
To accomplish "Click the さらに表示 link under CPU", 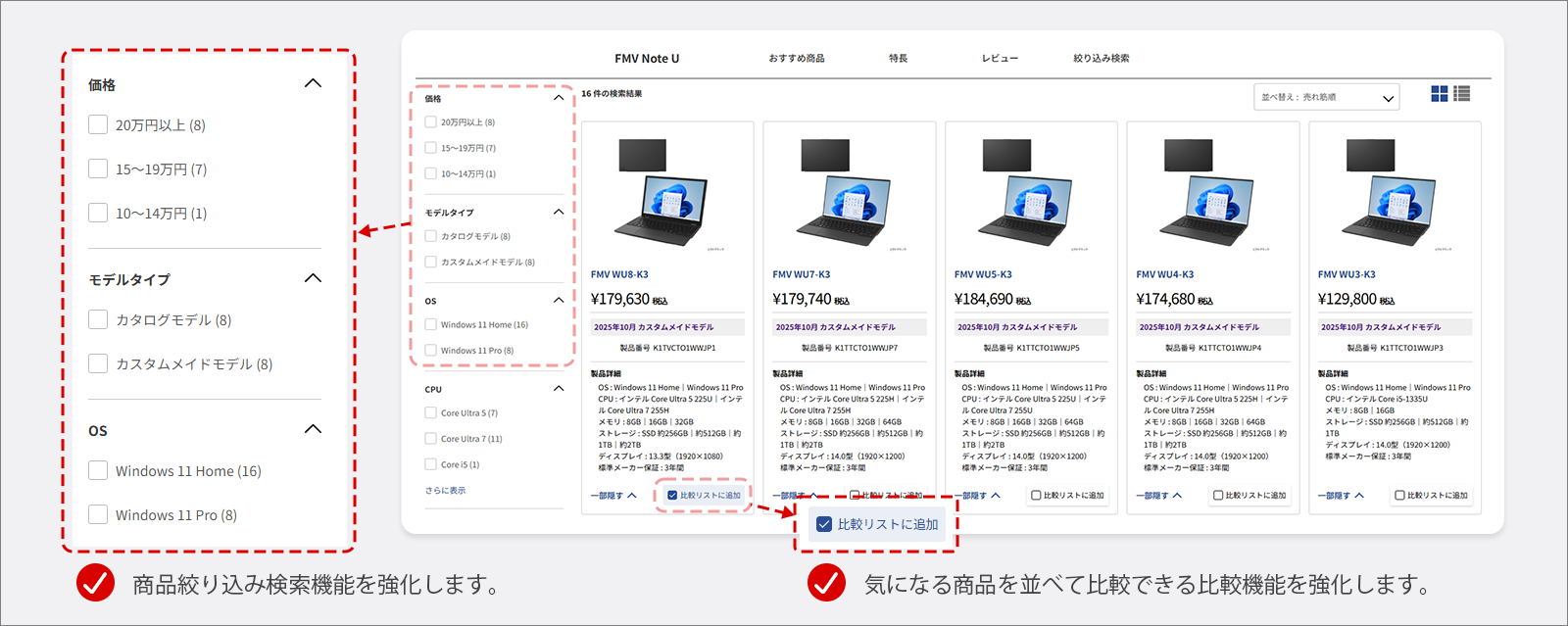I will pos(445,491).
